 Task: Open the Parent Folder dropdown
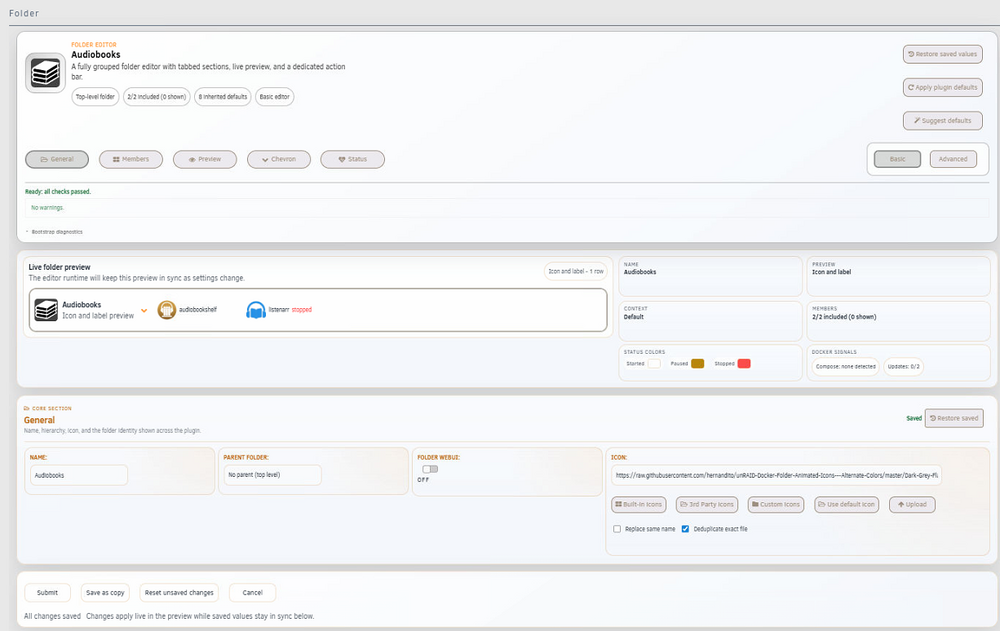pyautogui.click(x=272, y=475)
